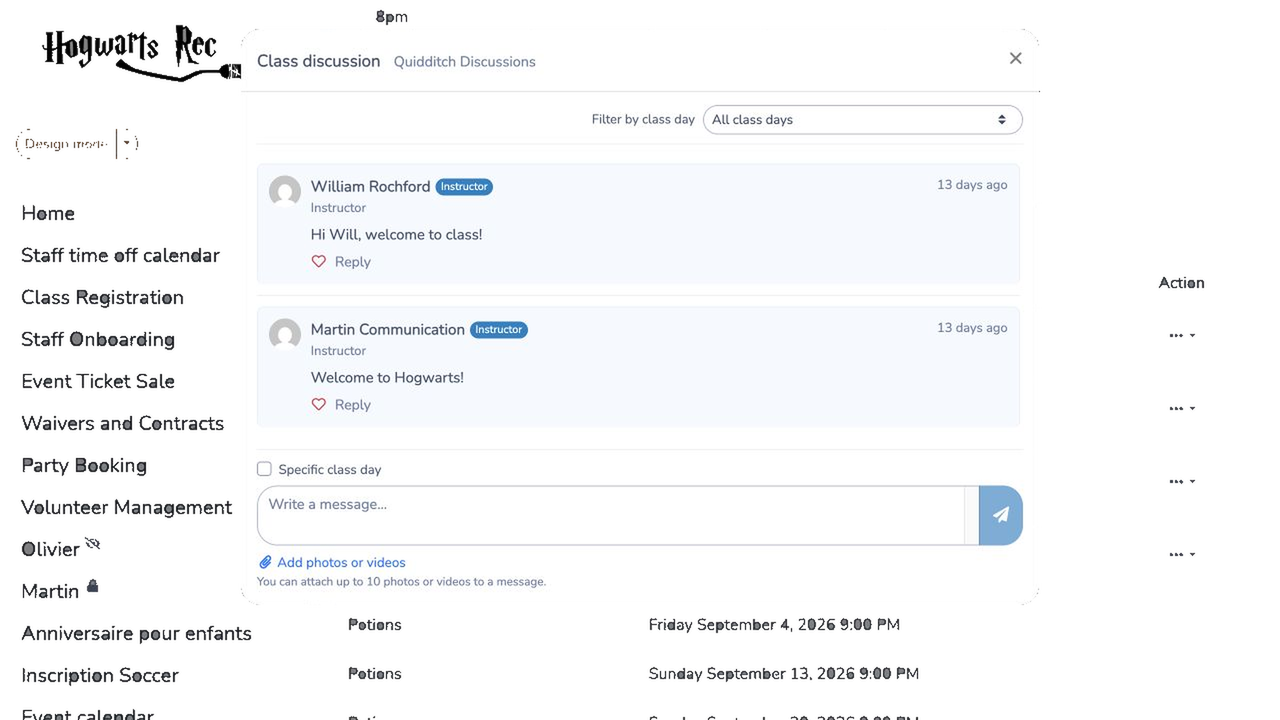This screenshot has width=1280, height=720.
Task: Go to Home in the sidebar
Action: click(x=48, y=213)
